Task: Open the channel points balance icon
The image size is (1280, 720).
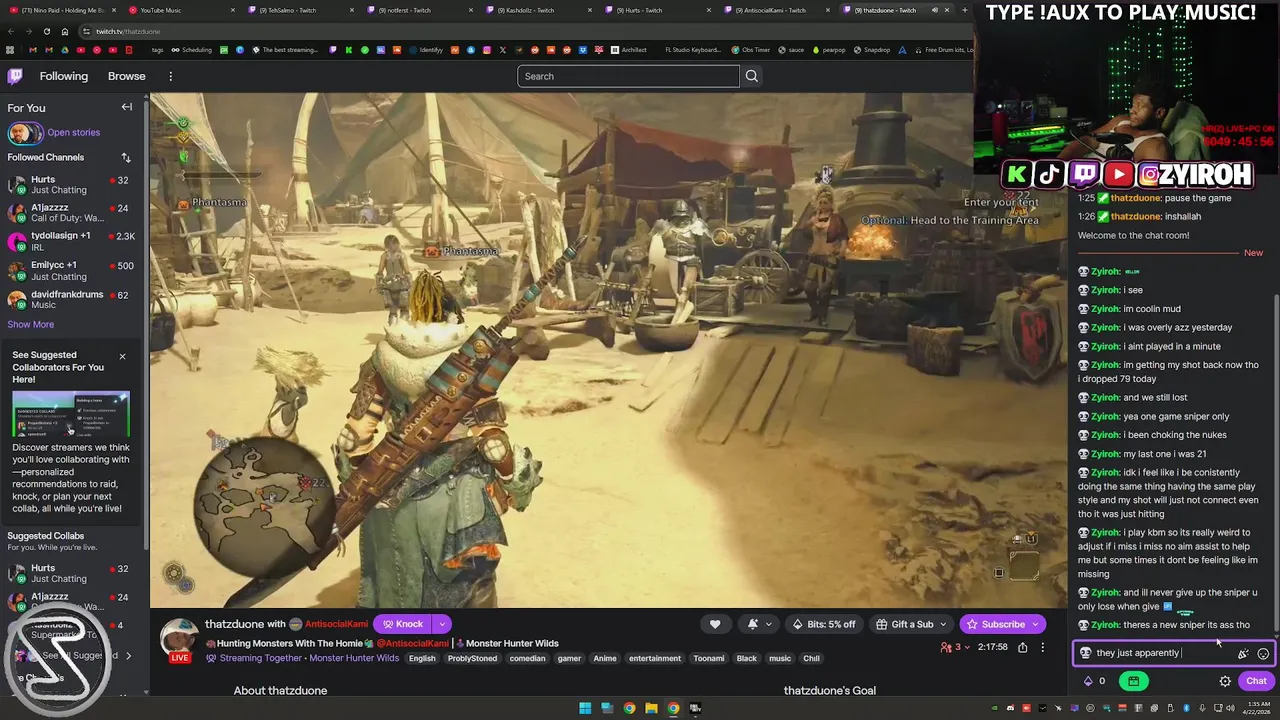Action: click(x=1088, y=681)
